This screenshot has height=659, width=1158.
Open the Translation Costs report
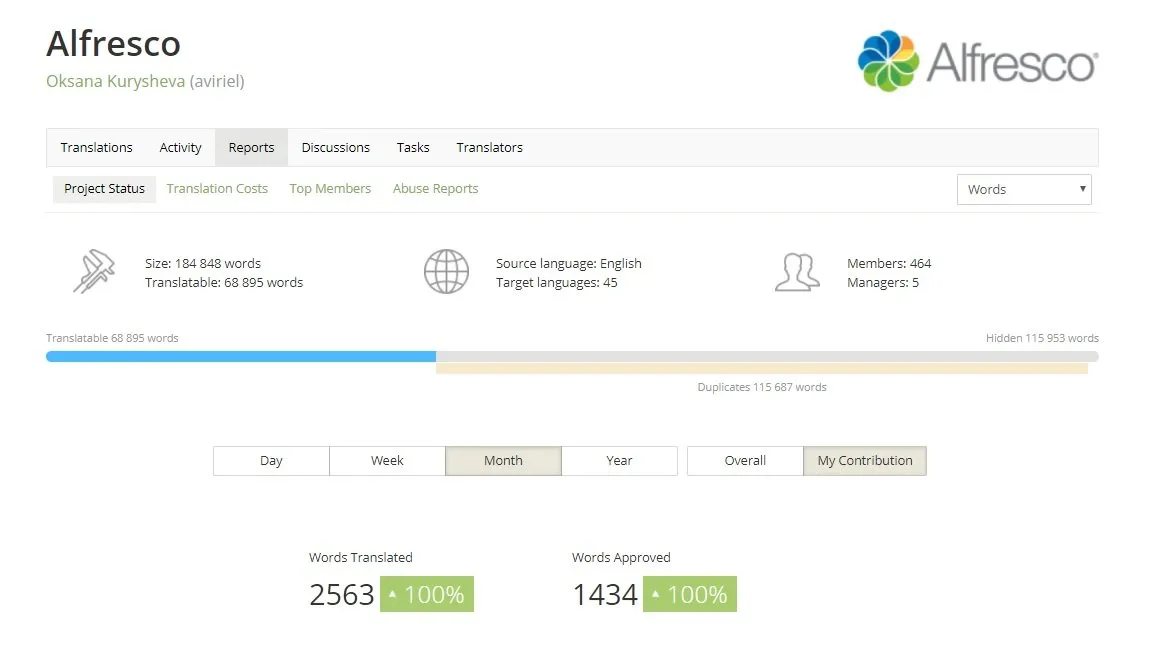pos(217,189)
